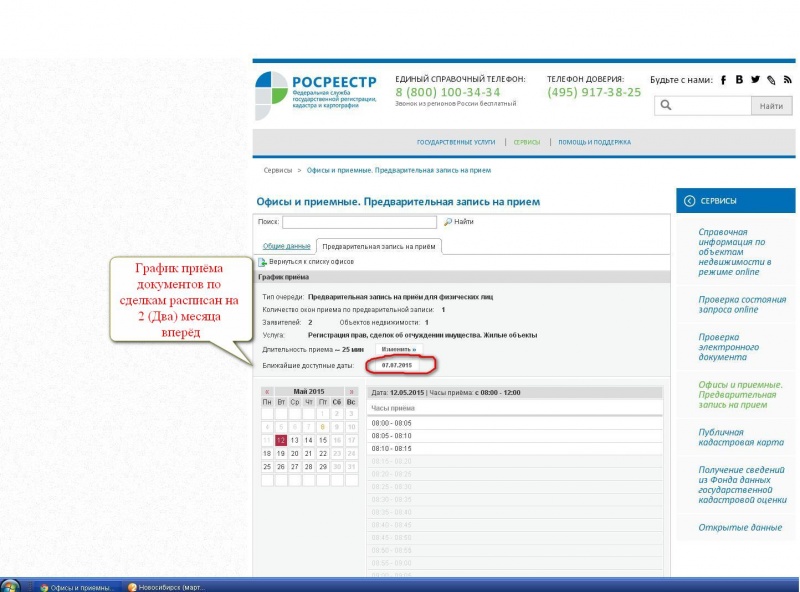
Task: Click the back arrow icon beside Сервисы
Action: pyautogui.click(x=689, y=201)
